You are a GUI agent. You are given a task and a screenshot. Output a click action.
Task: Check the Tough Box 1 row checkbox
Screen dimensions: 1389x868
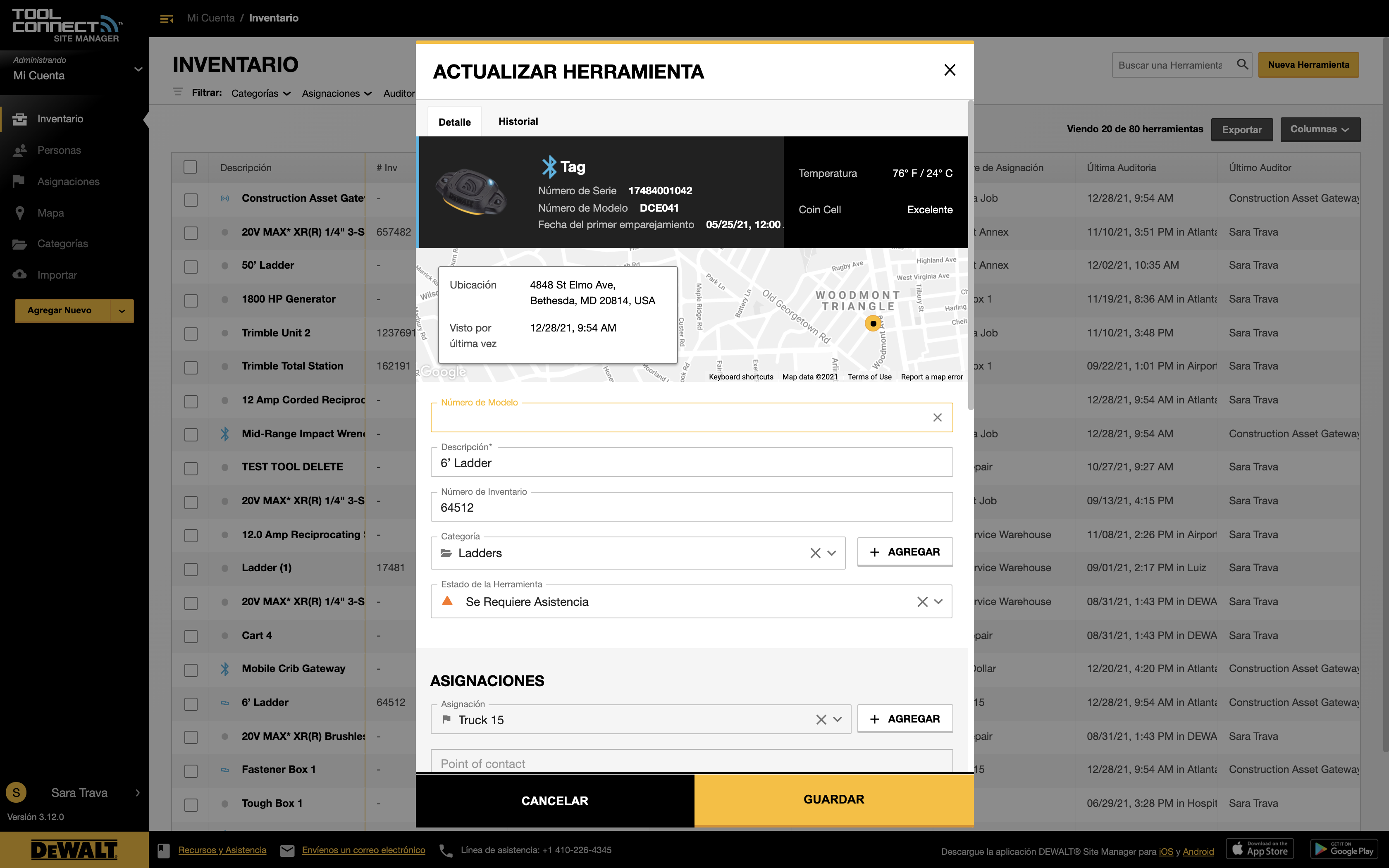(191, 805)
